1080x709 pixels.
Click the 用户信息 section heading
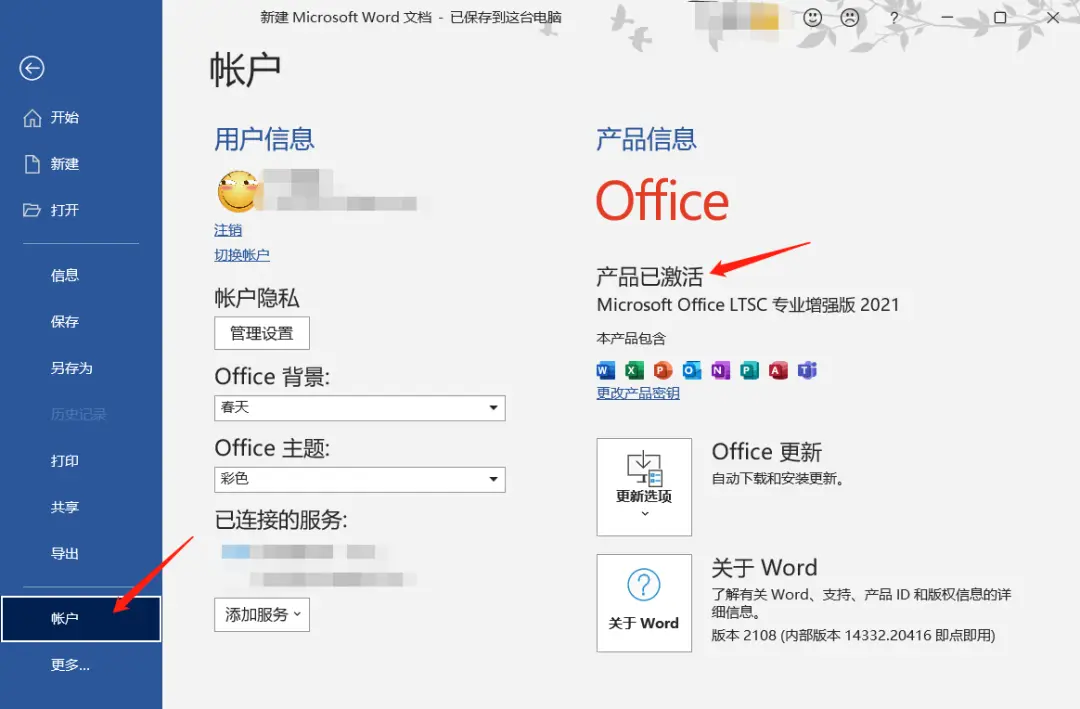[264, 139]
